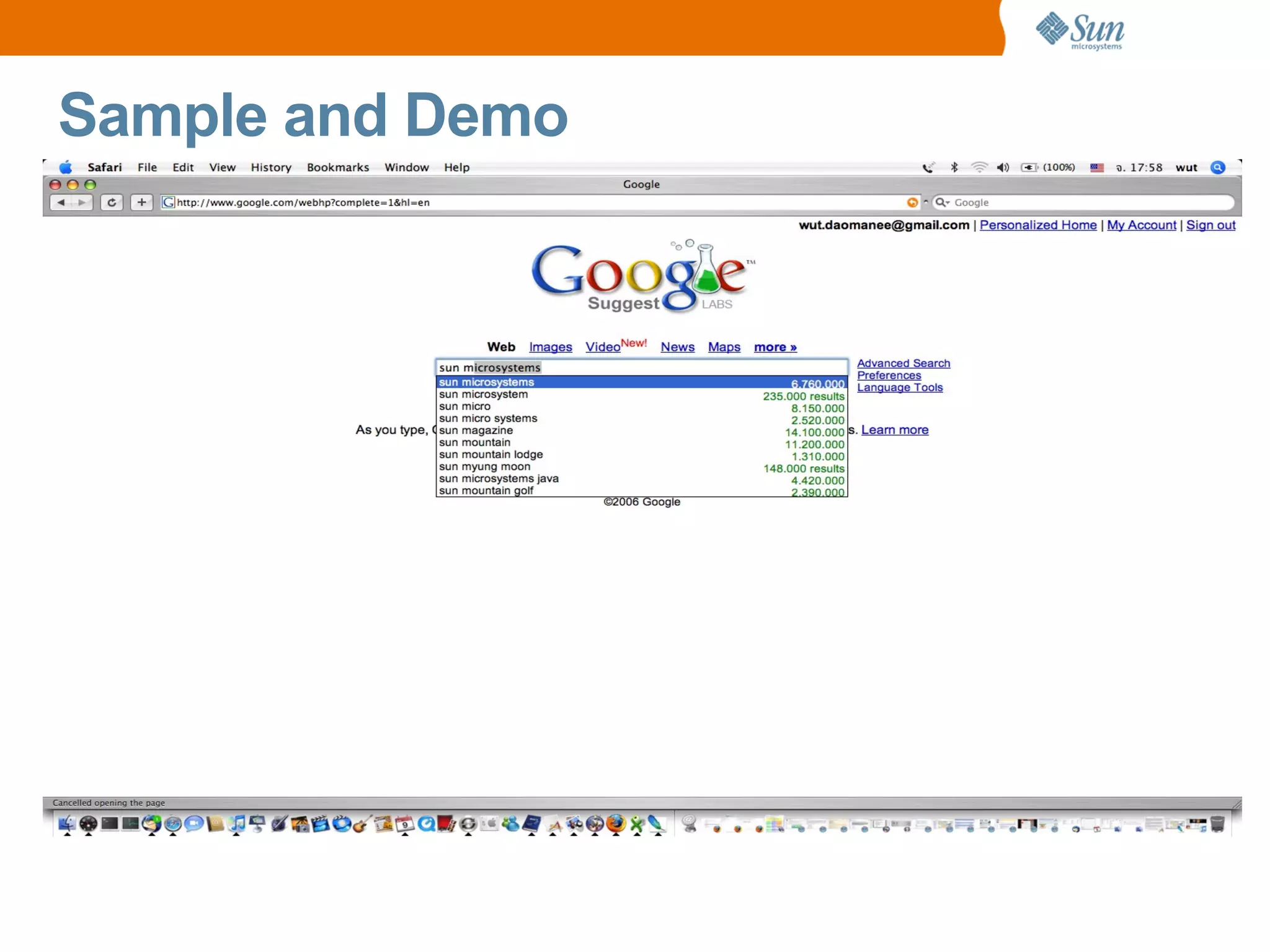
Task: Open the Bookmarks menu
Action: pos(338,167)
